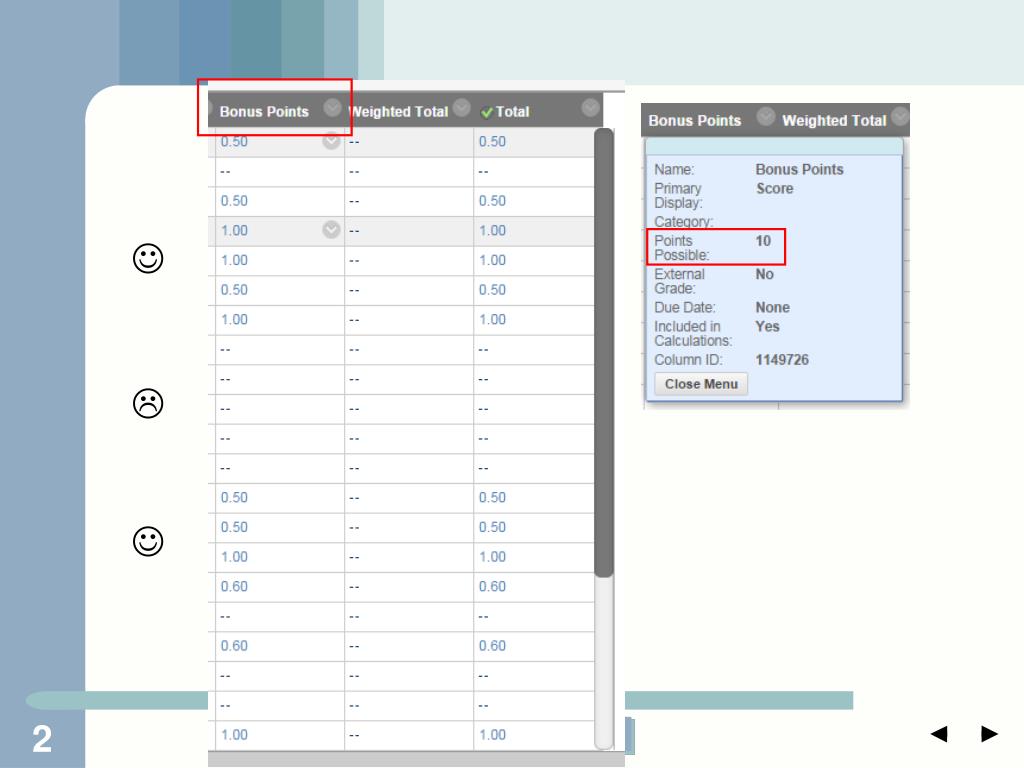Select the Included in Calculations value Yes
Screen dimensions: 1024x768
point(767,327)
